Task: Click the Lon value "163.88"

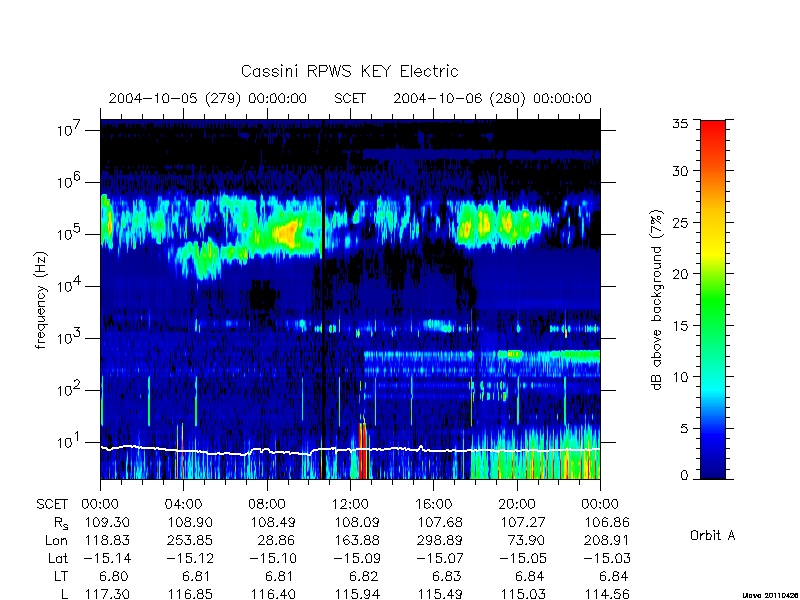Action: pyautogui.click(x=357, y=540)
